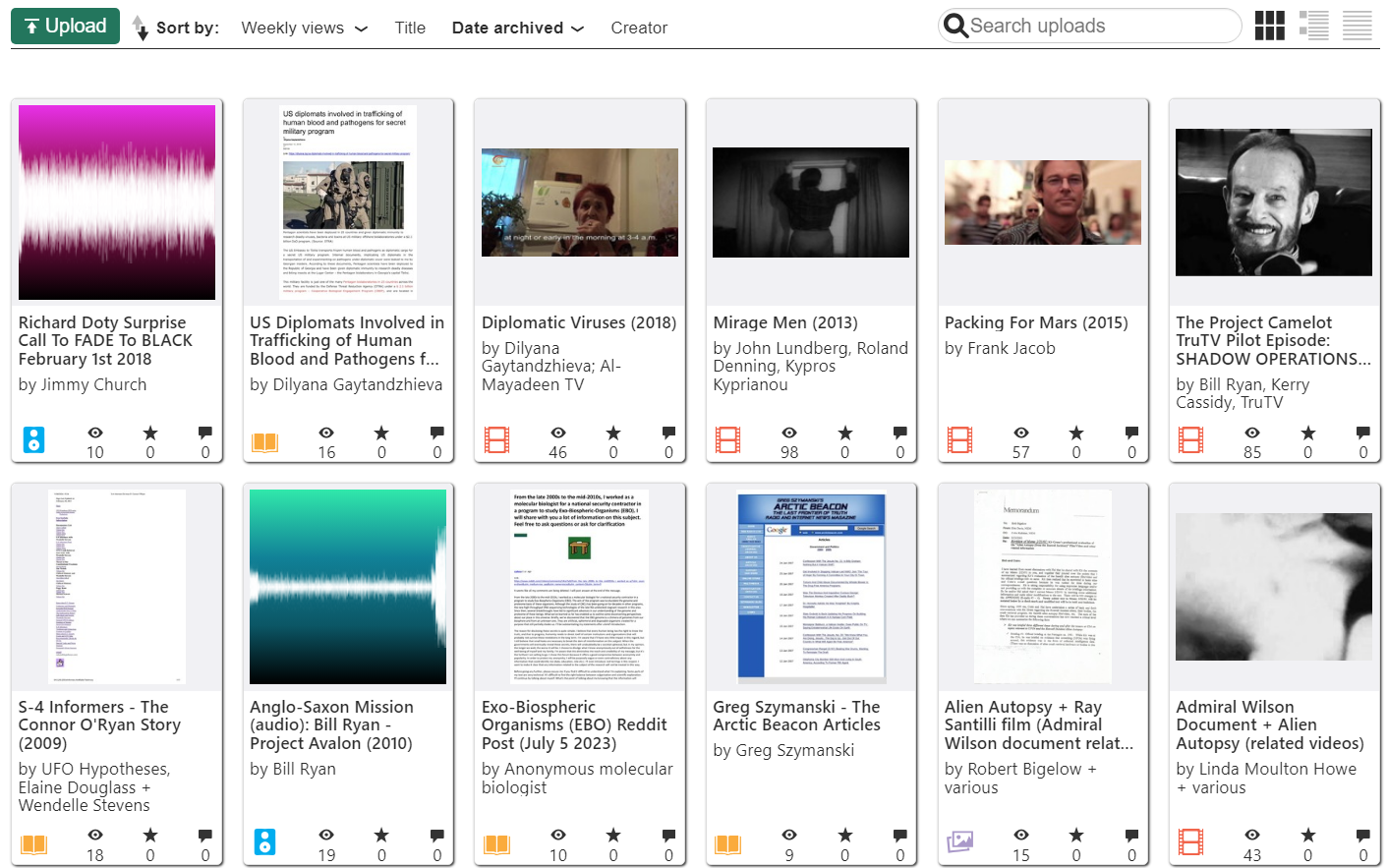
Task: Click text type icon on US Diplomats card
Action: point(265,441)
